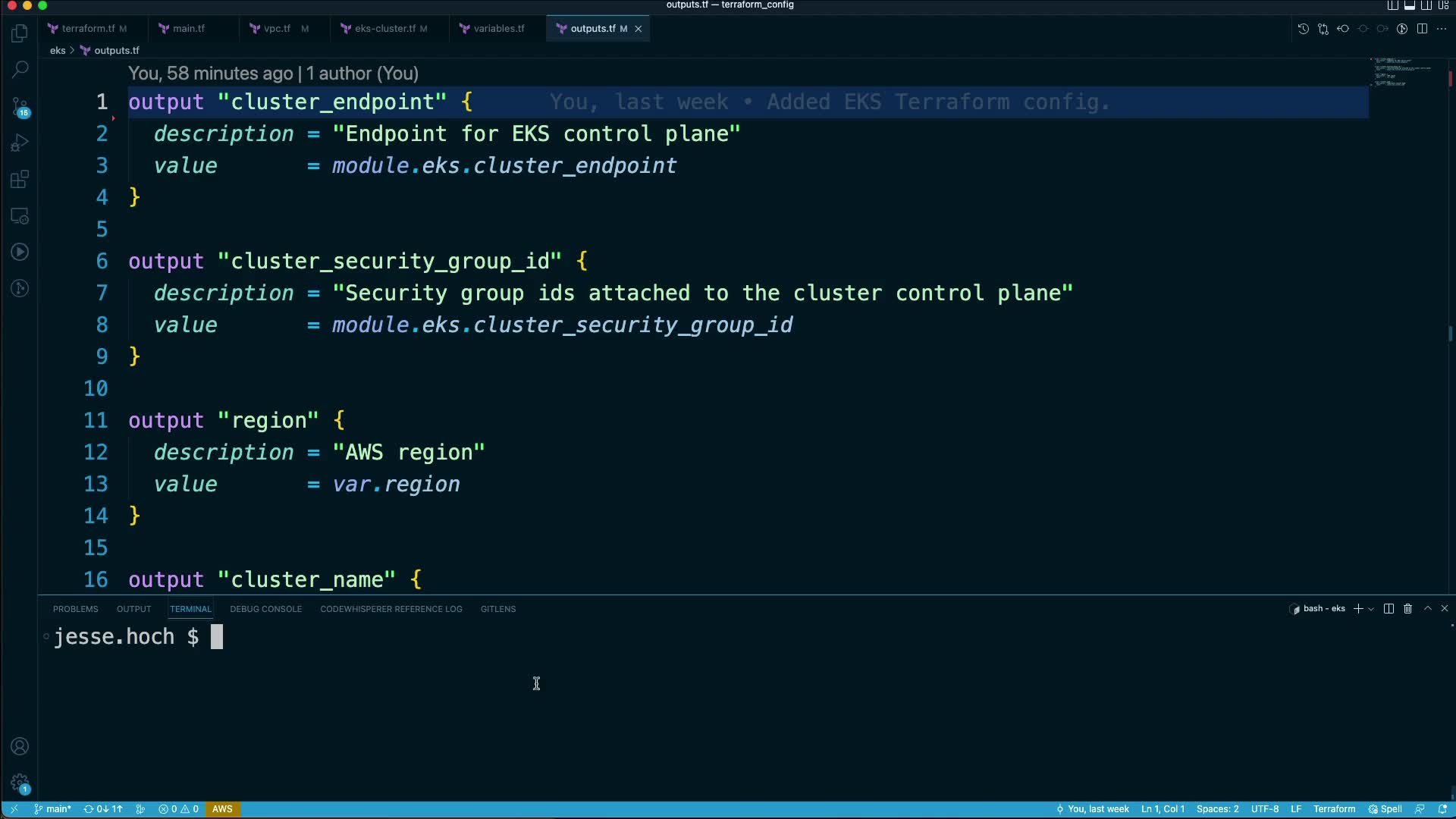Click the Accounts icon in activity bar
The width and height of the screenshot is (1456, 819).
[20, 746]
